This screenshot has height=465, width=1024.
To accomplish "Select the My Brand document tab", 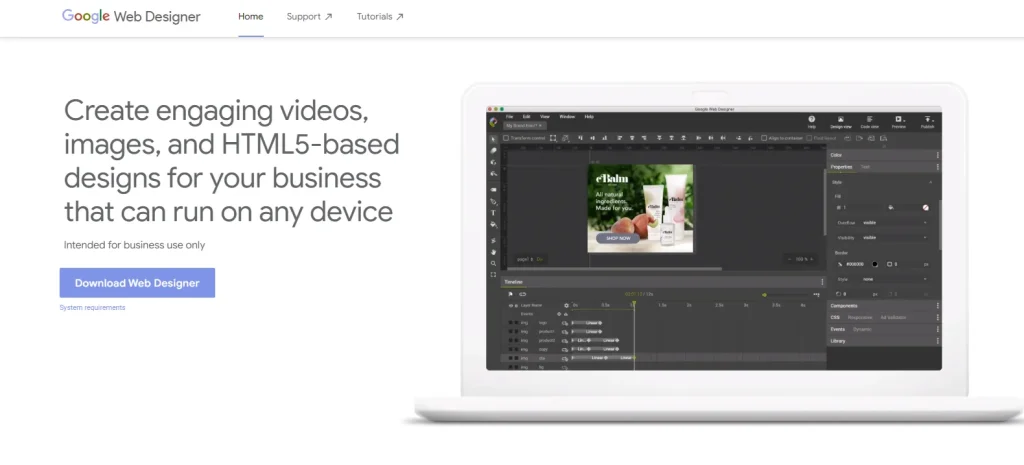I will coord(524,125).
